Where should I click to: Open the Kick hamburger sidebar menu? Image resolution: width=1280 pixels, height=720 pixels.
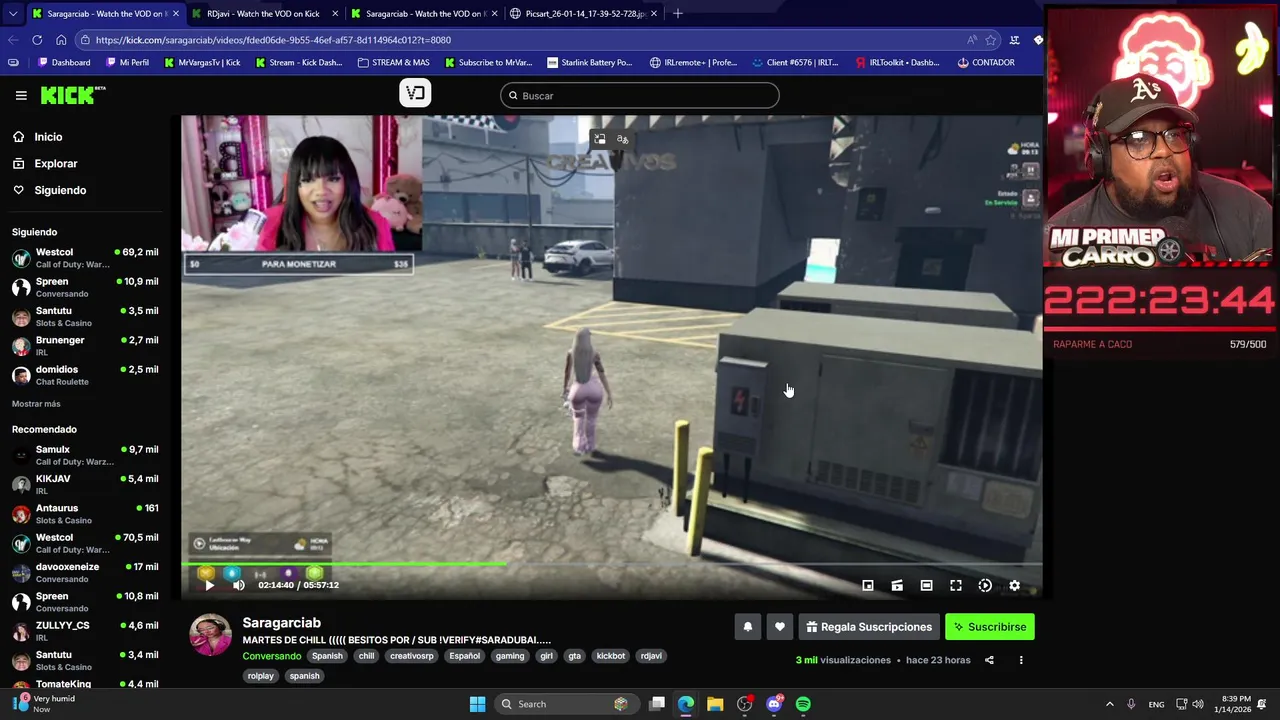point(21,95)
